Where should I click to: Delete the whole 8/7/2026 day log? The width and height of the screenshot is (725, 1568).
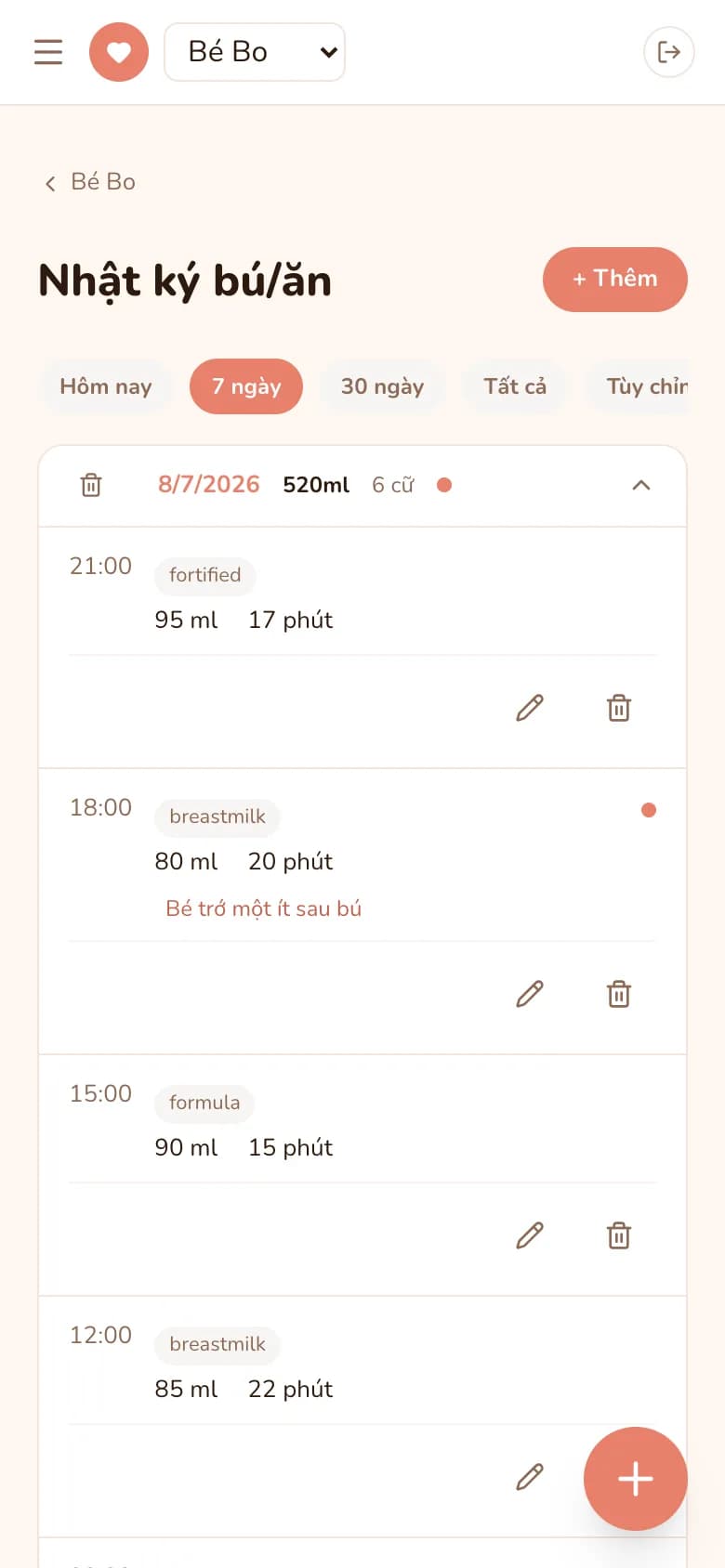[91, 485]
